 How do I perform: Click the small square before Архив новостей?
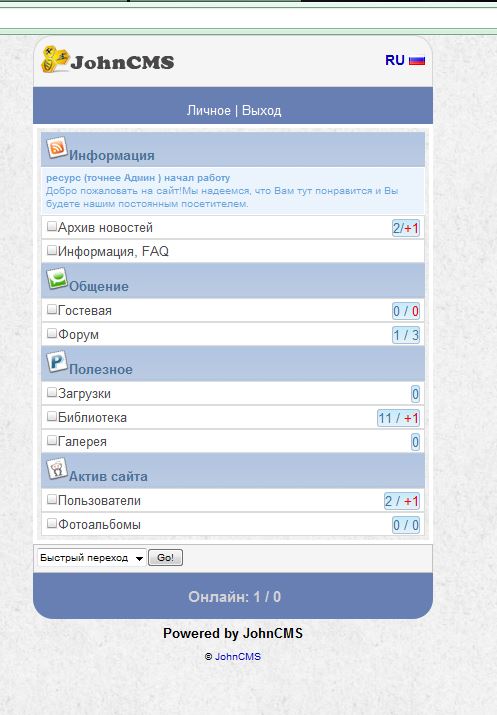click(x=52, y=226)
